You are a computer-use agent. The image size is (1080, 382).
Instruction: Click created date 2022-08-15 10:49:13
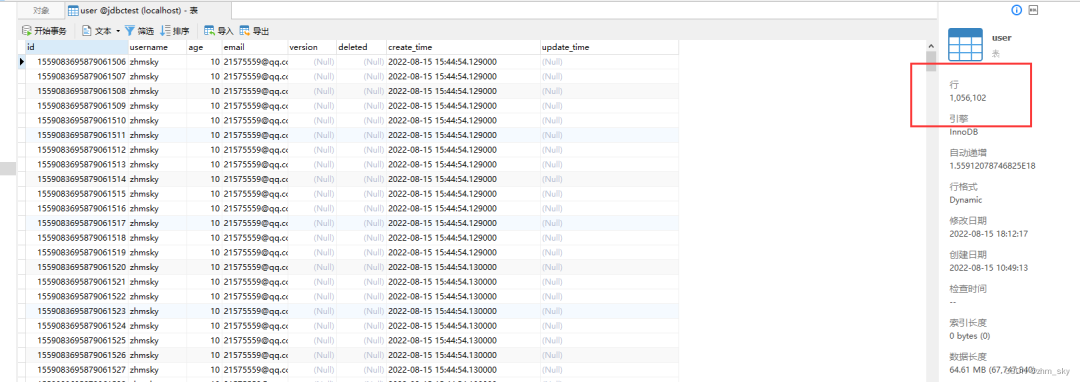tap(988, 268)
